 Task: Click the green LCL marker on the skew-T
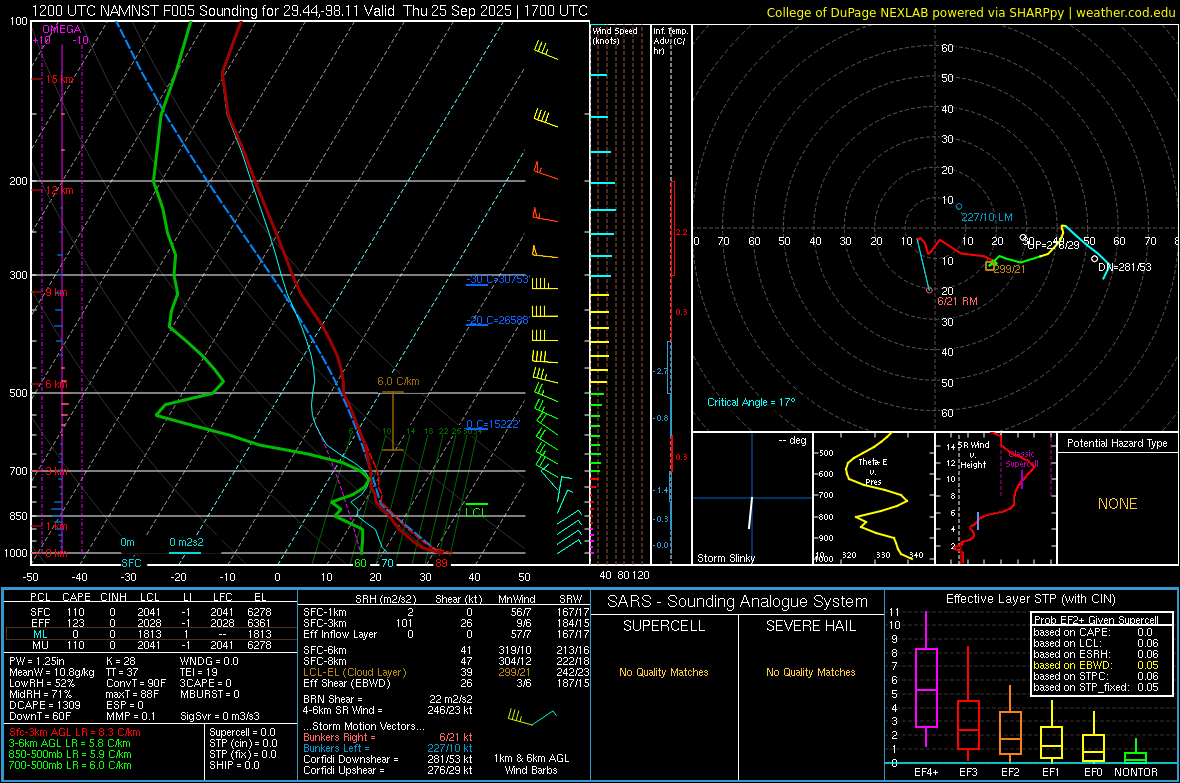[476, 511]
